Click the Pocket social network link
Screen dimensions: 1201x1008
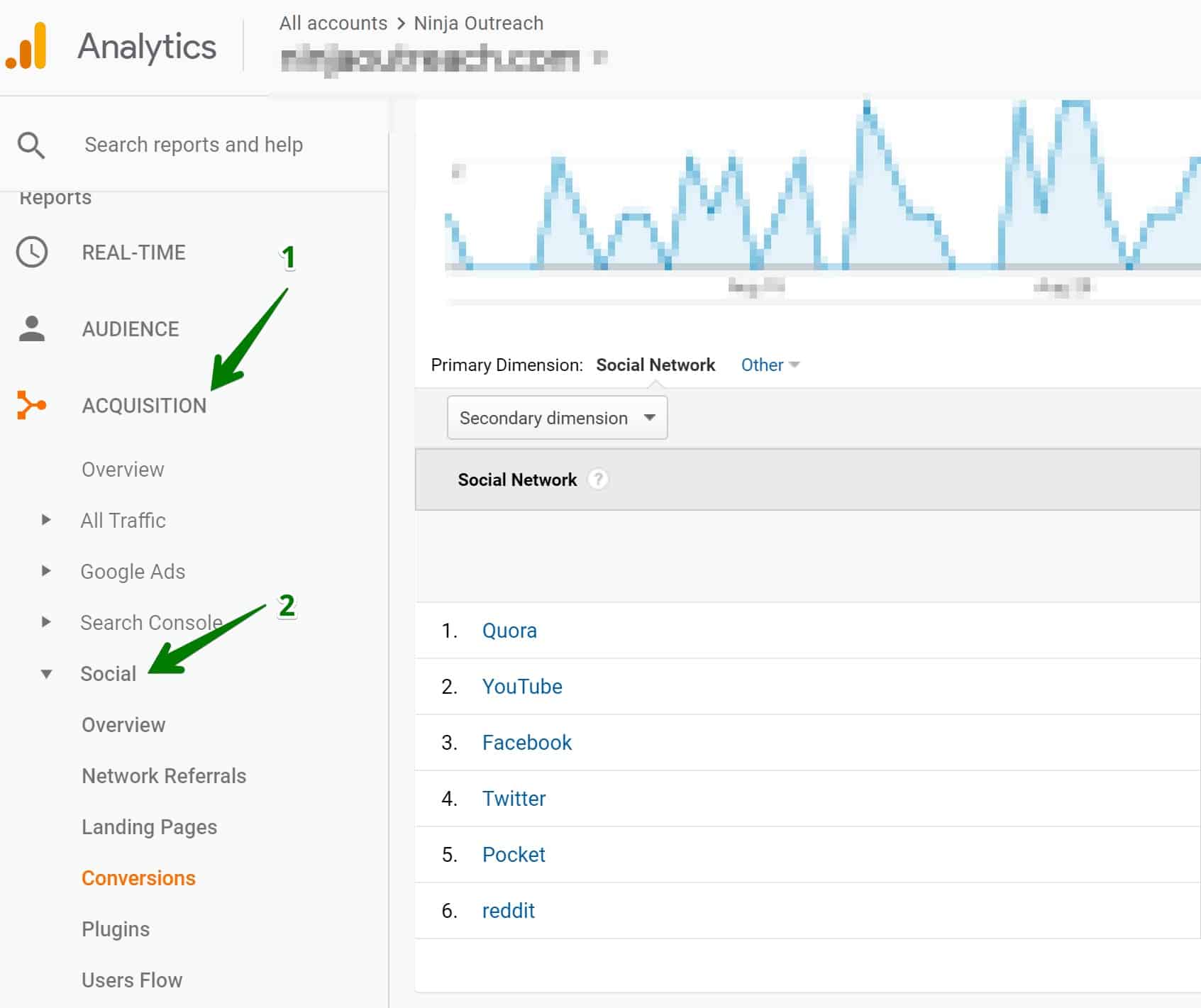pyautogui.click(x=514, y=855)
